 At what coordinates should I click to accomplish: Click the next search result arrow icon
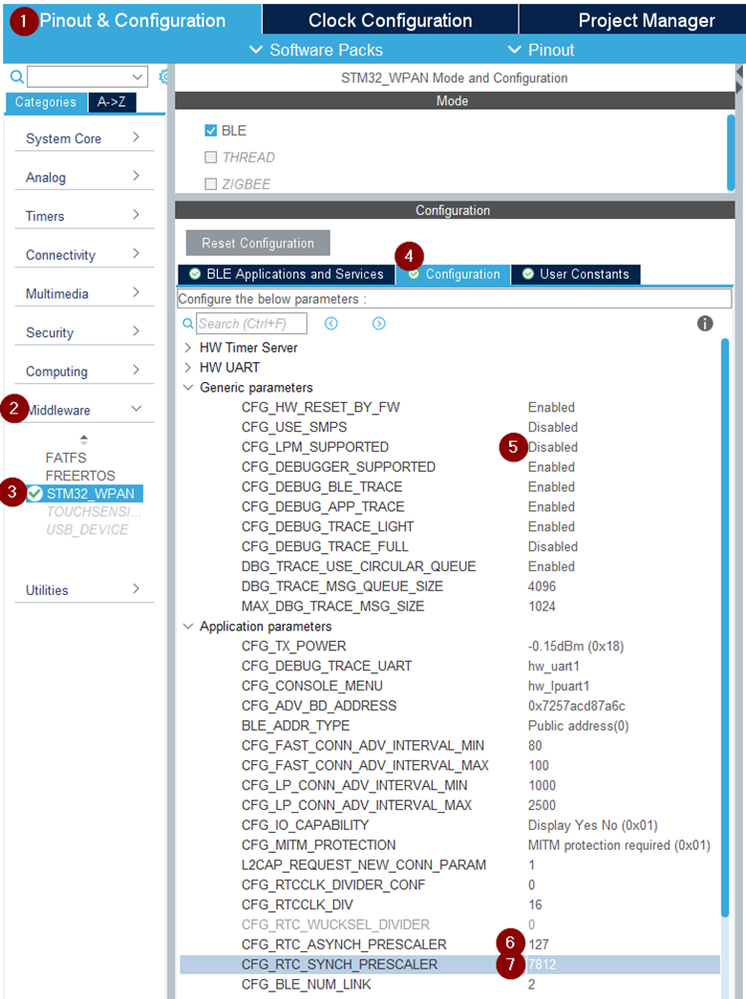coord(378,324)
